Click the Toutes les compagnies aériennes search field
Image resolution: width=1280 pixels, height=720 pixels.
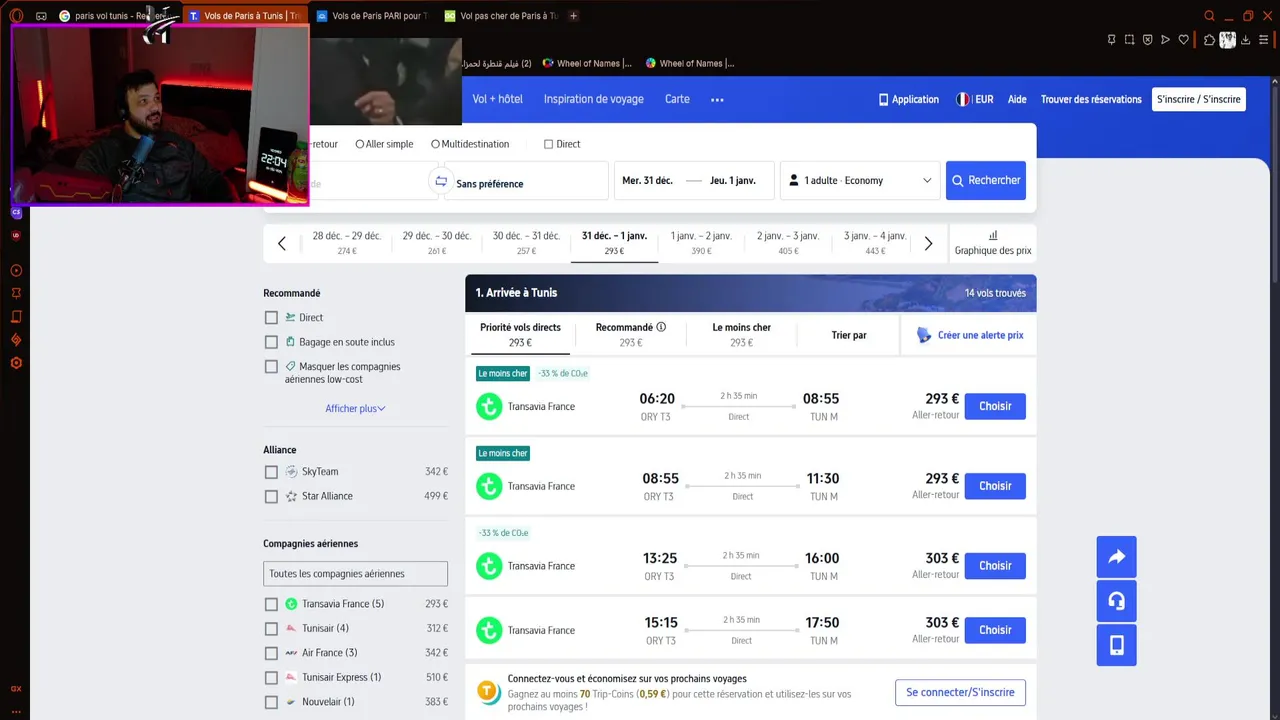(356, 574)
